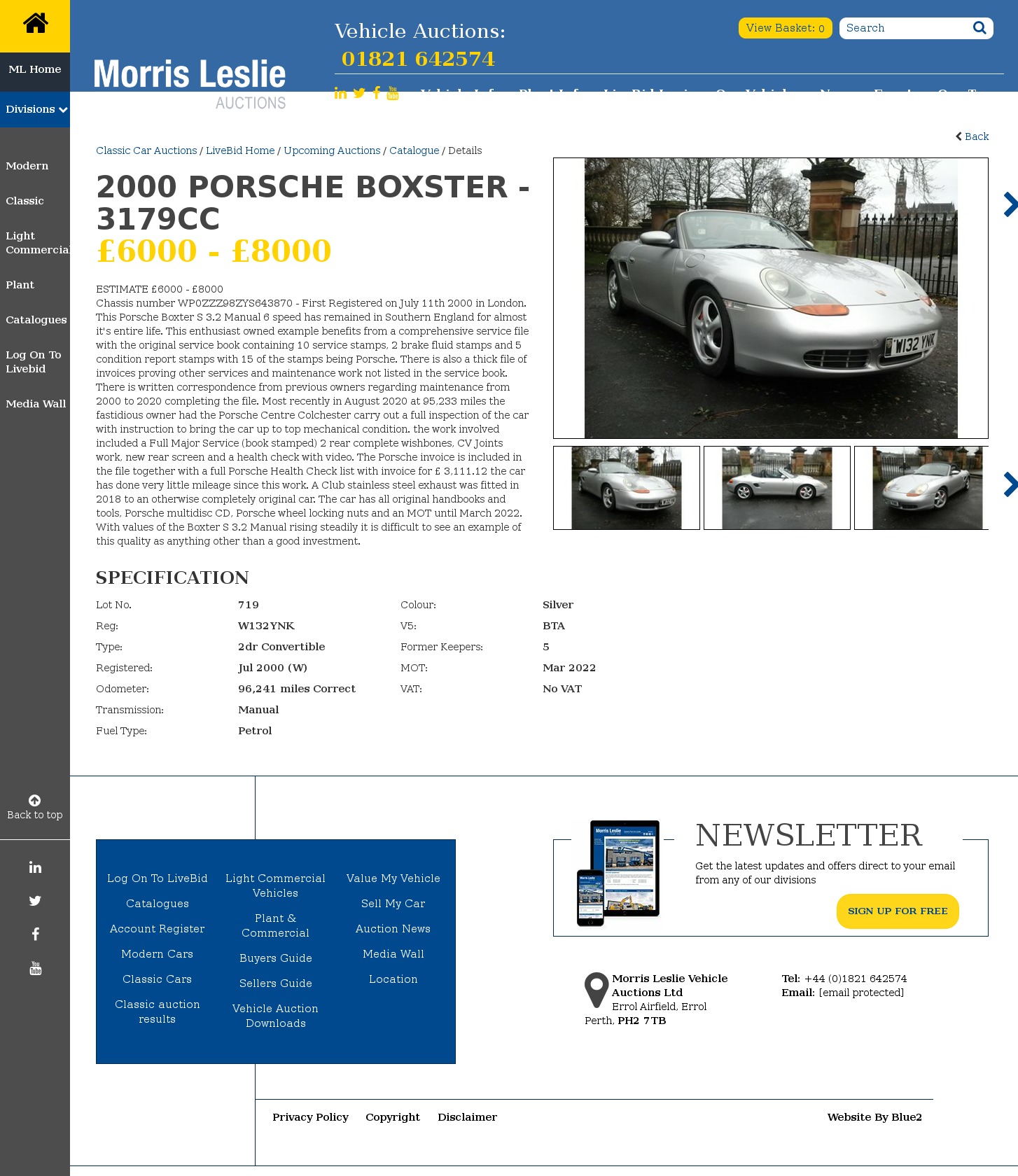Open footer Account Register link
1018x1176 pixels.
158,929
